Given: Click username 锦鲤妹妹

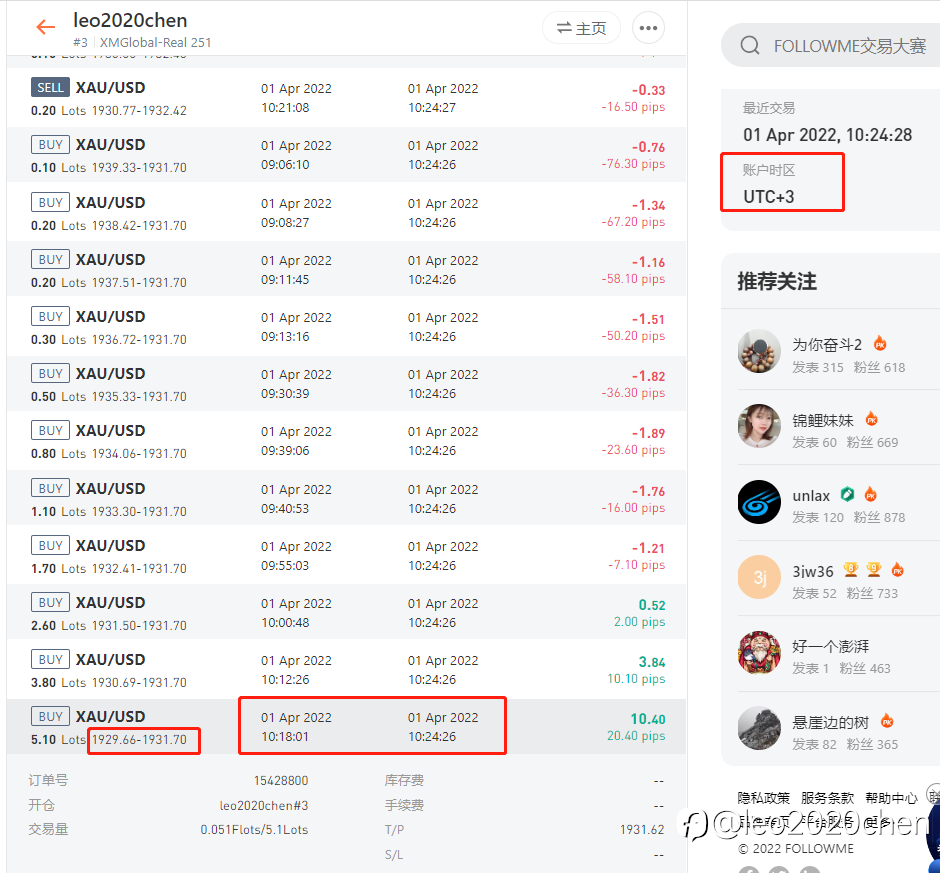Looking at the screenshot, I should pyautogui.click(x=822, y=420).
